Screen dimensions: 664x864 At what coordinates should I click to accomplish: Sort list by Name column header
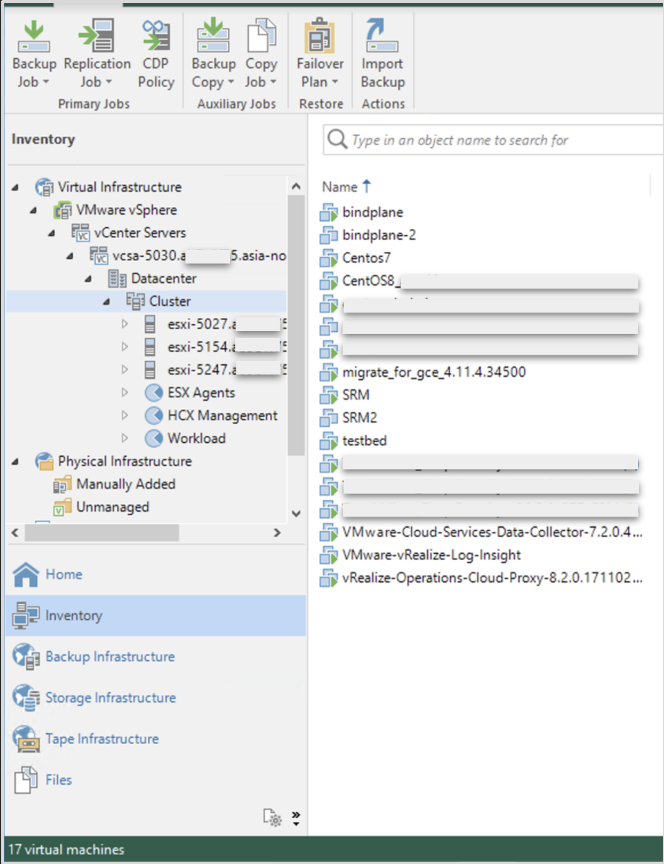[x=340, y=187]
